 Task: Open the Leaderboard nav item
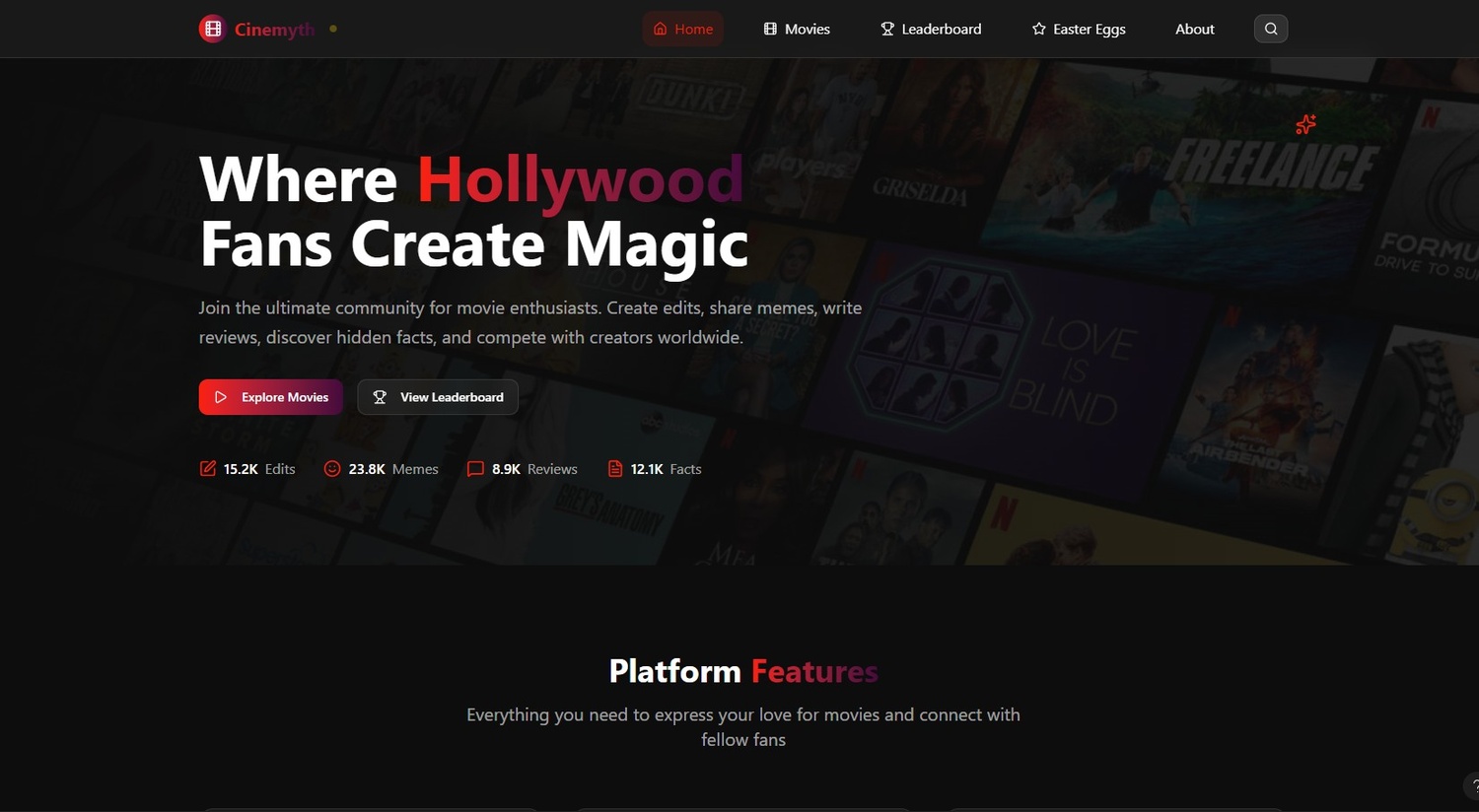(x=931, y=30)
